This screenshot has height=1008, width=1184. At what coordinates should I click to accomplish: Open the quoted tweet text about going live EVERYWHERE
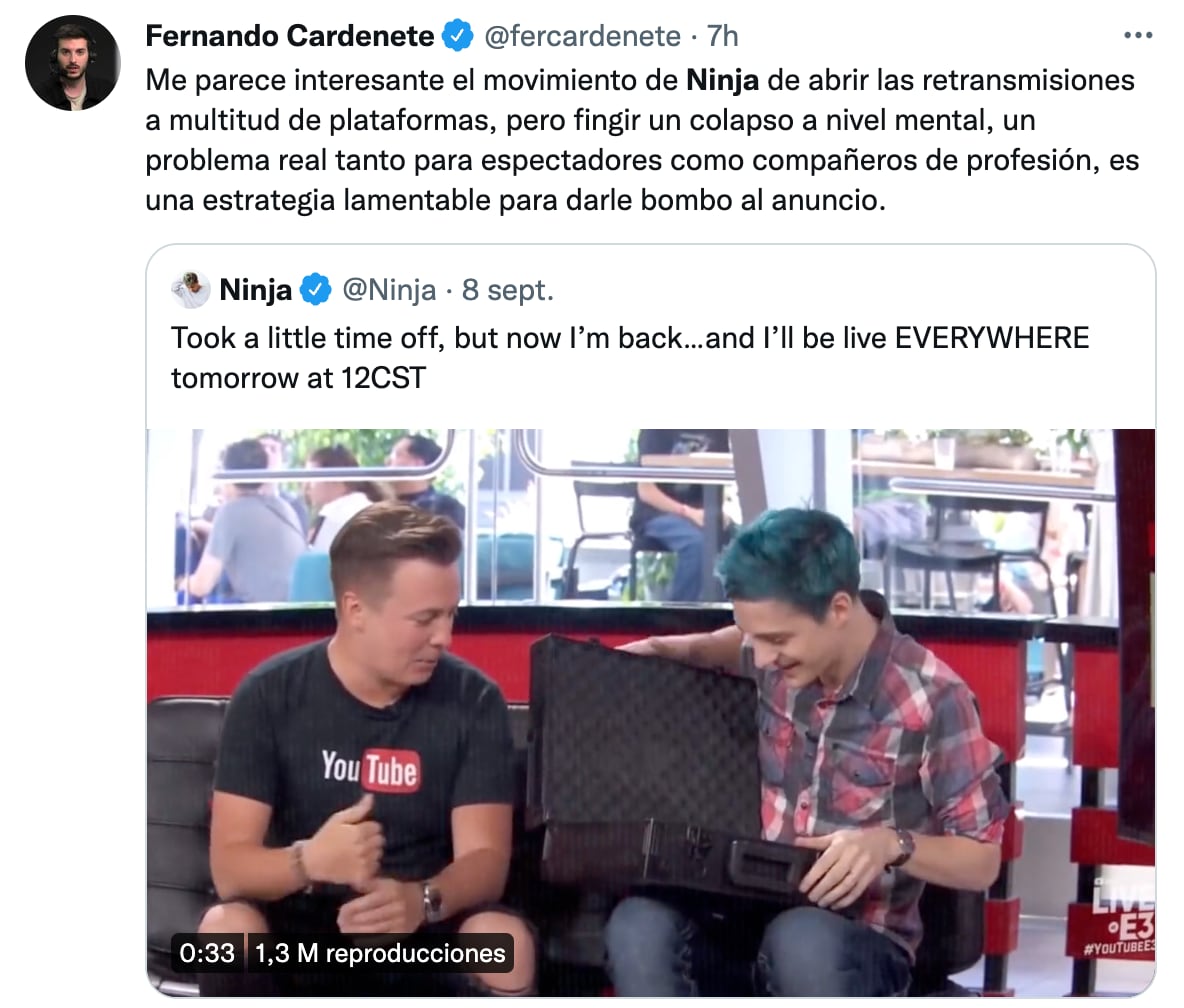tap(630, 358)
